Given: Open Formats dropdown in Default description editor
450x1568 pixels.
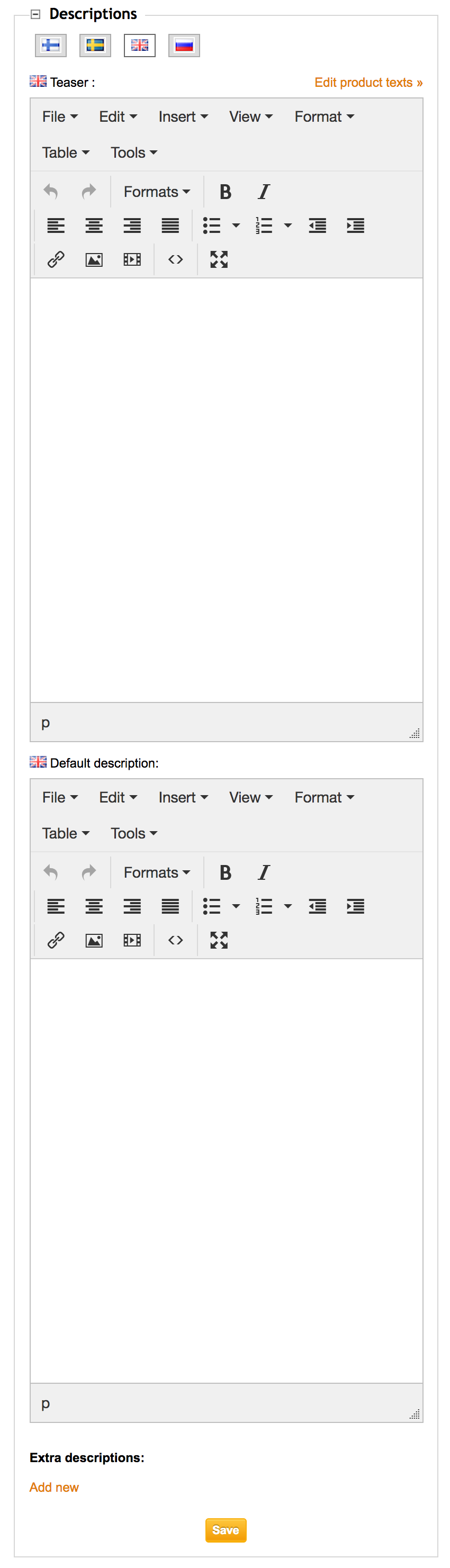Looking at the screenshot, I should pos(157,872).
